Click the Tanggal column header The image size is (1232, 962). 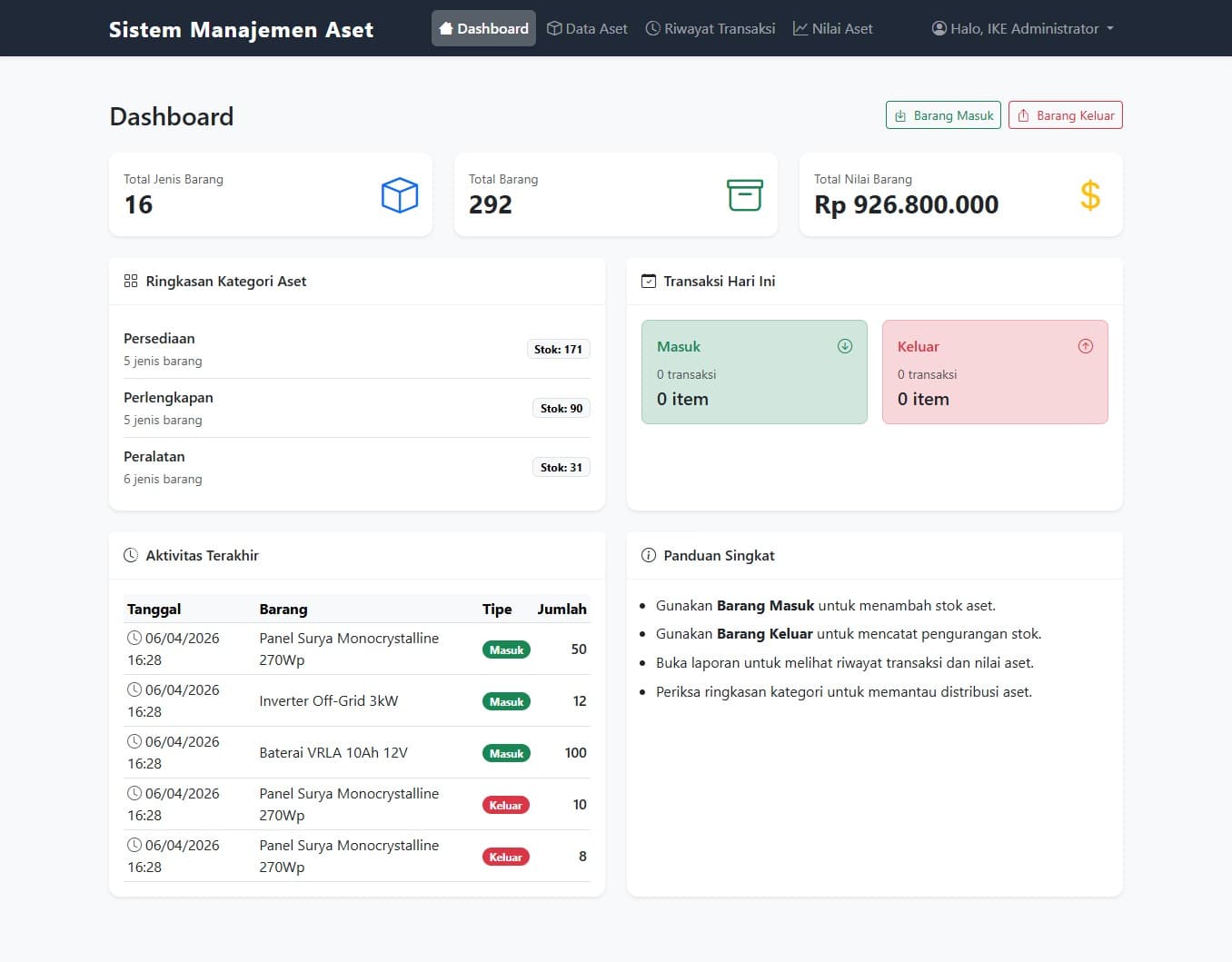pyautogui.click(x=154, y=609)
